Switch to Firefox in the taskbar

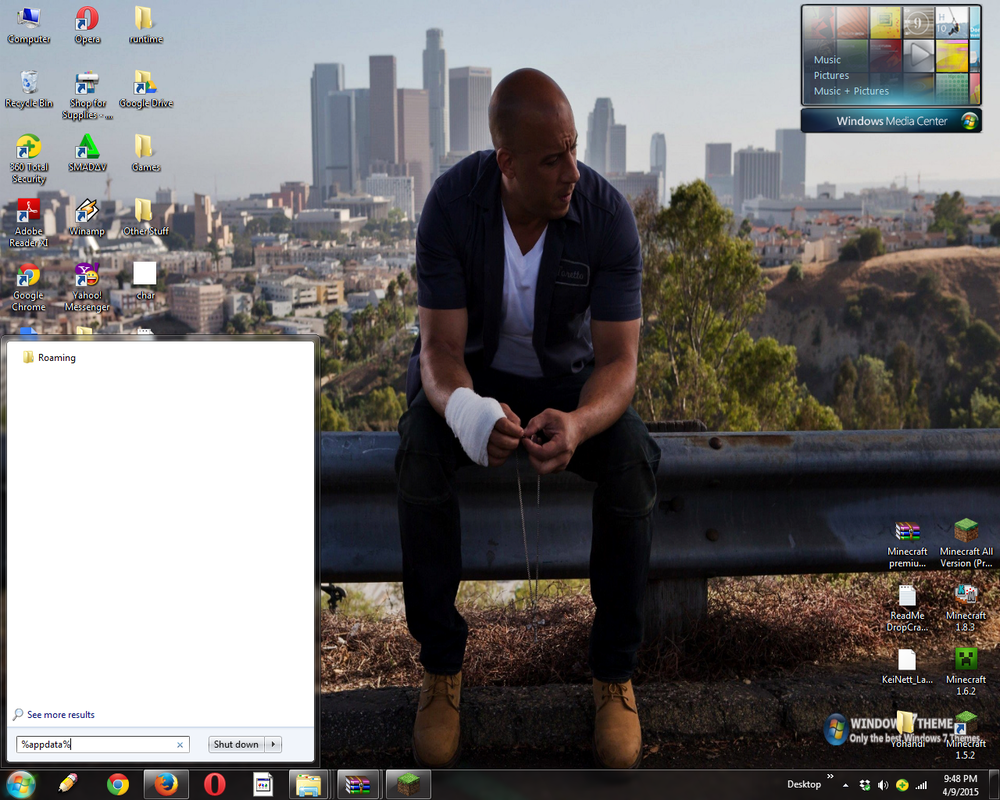click(166, 784)
